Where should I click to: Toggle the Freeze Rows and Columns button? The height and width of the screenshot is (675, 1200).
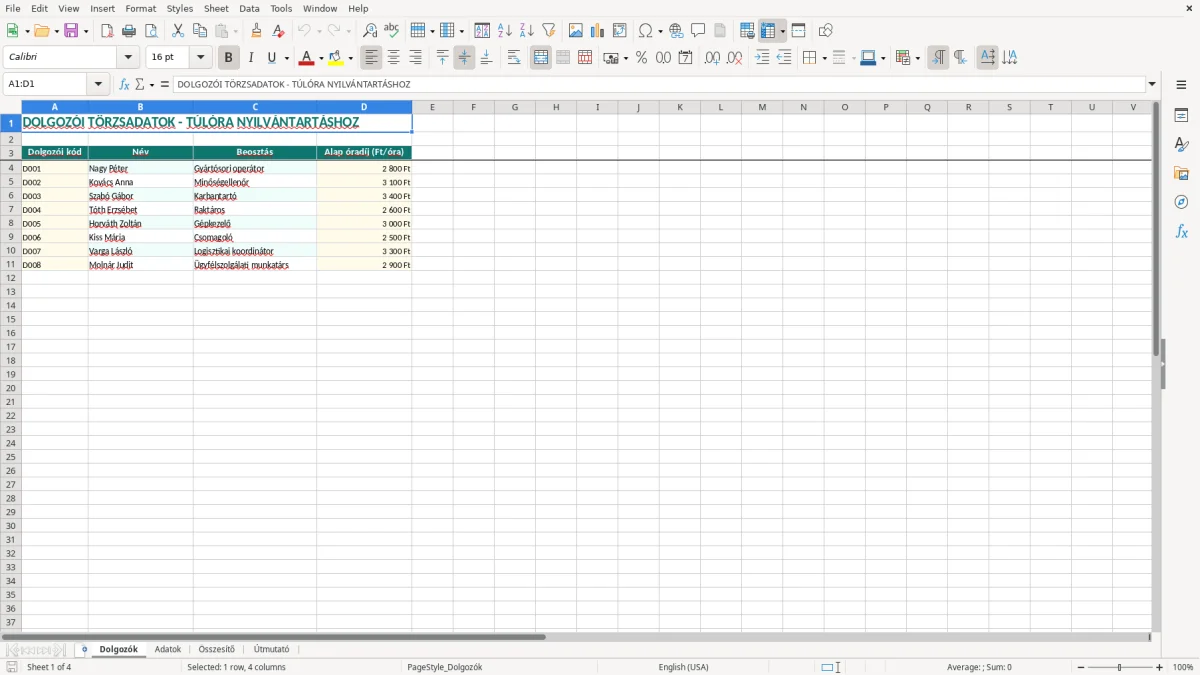[x=768, y=31]
